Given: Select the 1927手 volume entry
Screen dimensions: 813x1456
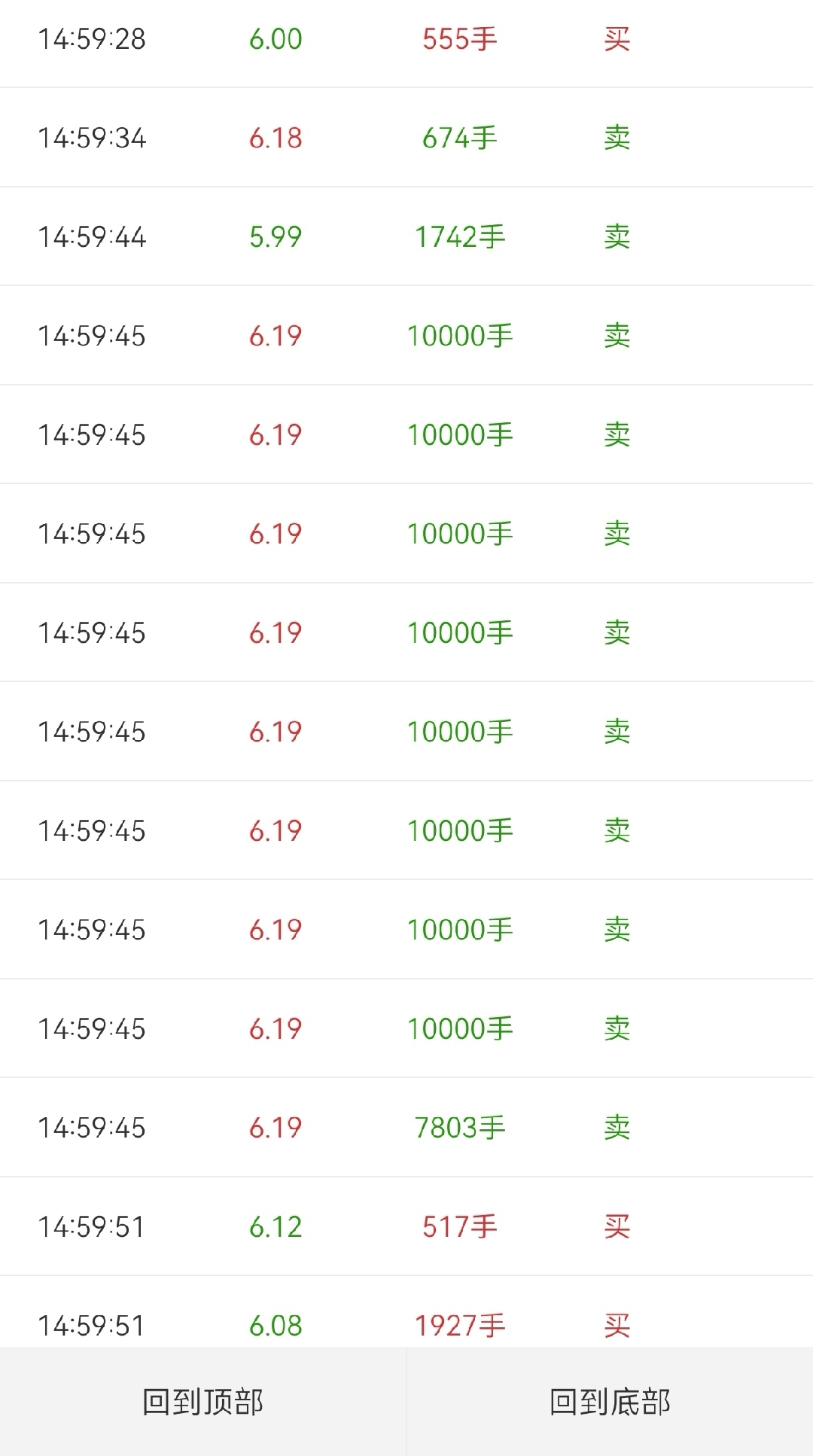Looking at the screenshot, I should click(459, 1326).
